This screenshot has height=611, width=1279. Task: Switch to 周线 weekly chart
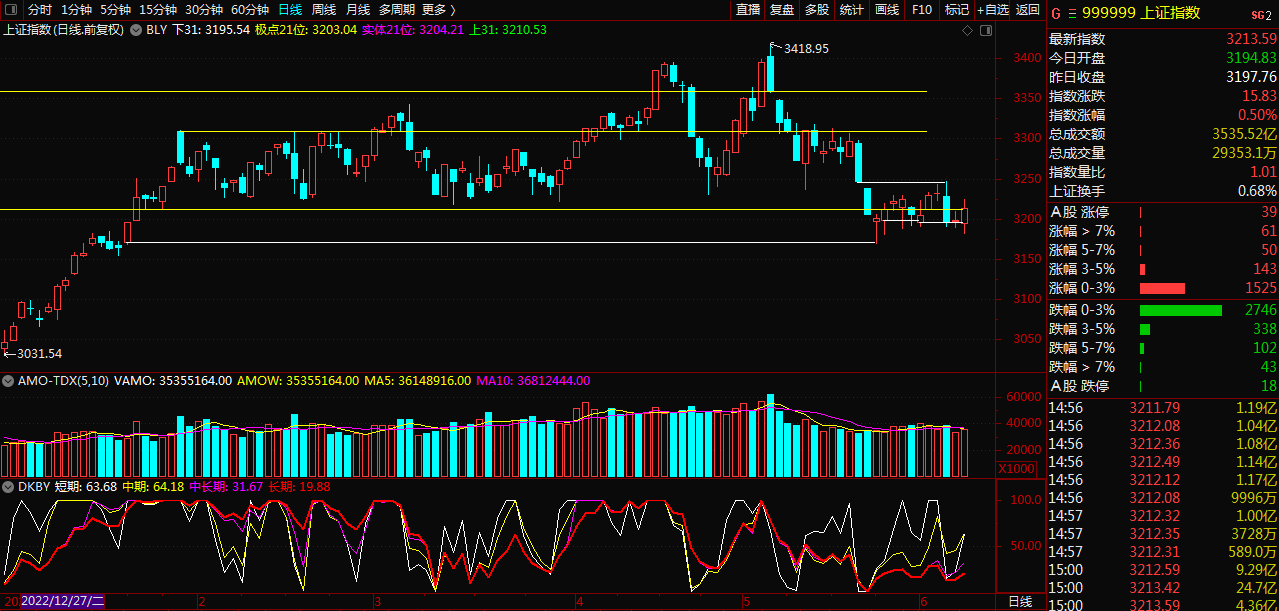[323, 10]
